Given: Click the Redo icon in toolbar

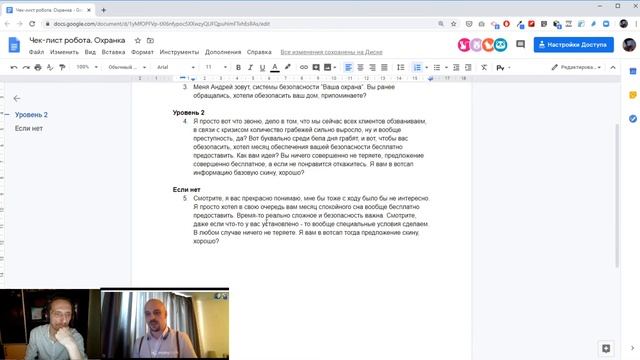Looking at the screenshot, I should [26, 67].
